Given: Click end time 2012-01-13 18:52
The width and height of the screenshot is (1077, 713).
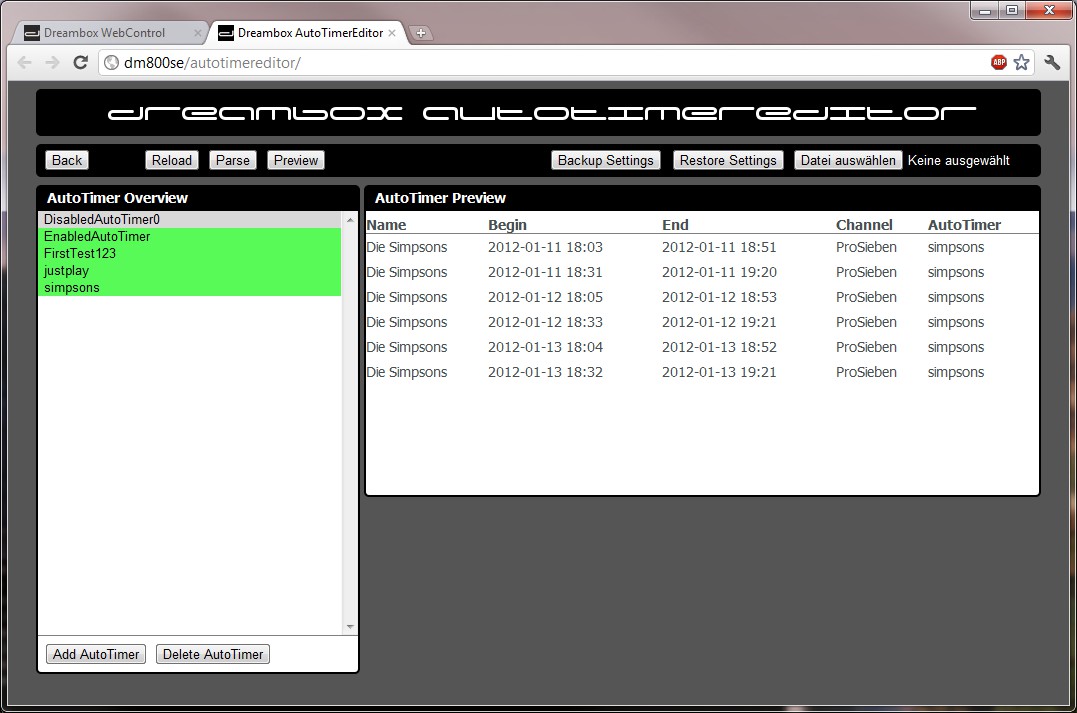Looking at the screenshot, I should [x=719, y=348].
